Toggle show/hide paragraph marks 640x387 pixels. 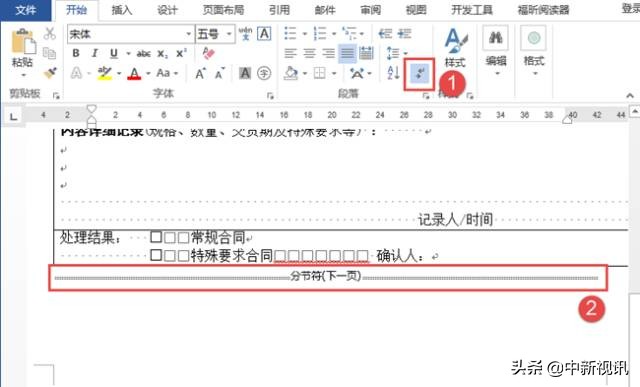tap(420, 74)
